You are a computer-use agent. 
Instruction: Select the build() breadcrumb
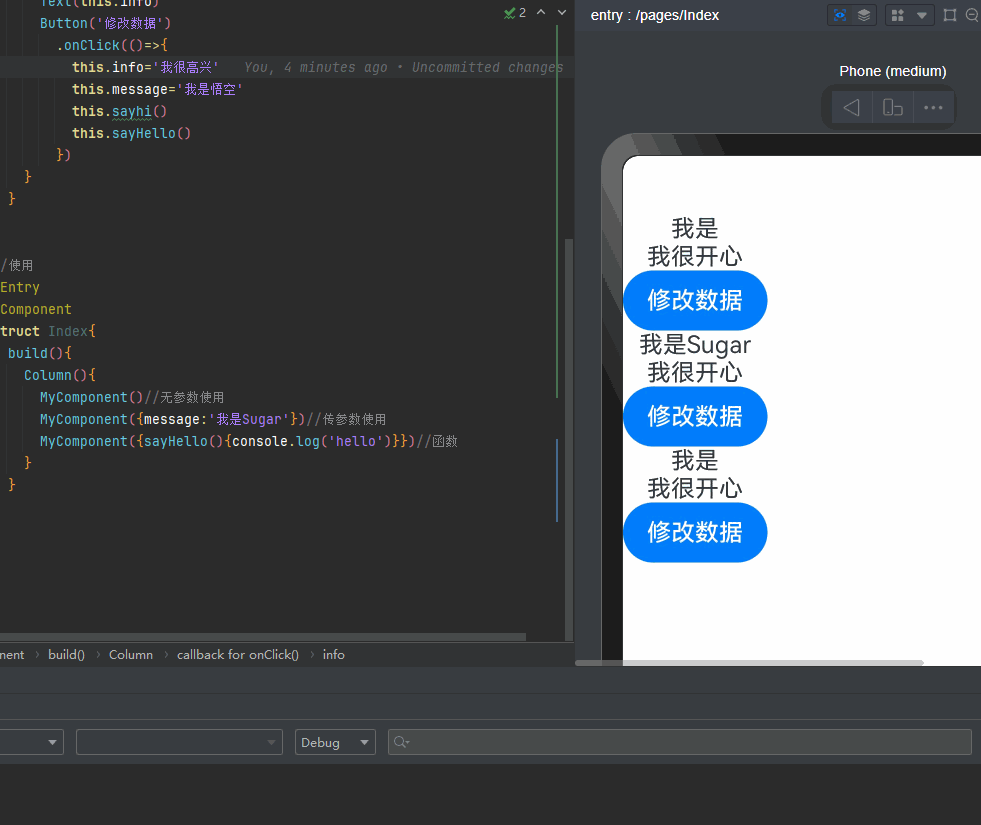point(66,654)
